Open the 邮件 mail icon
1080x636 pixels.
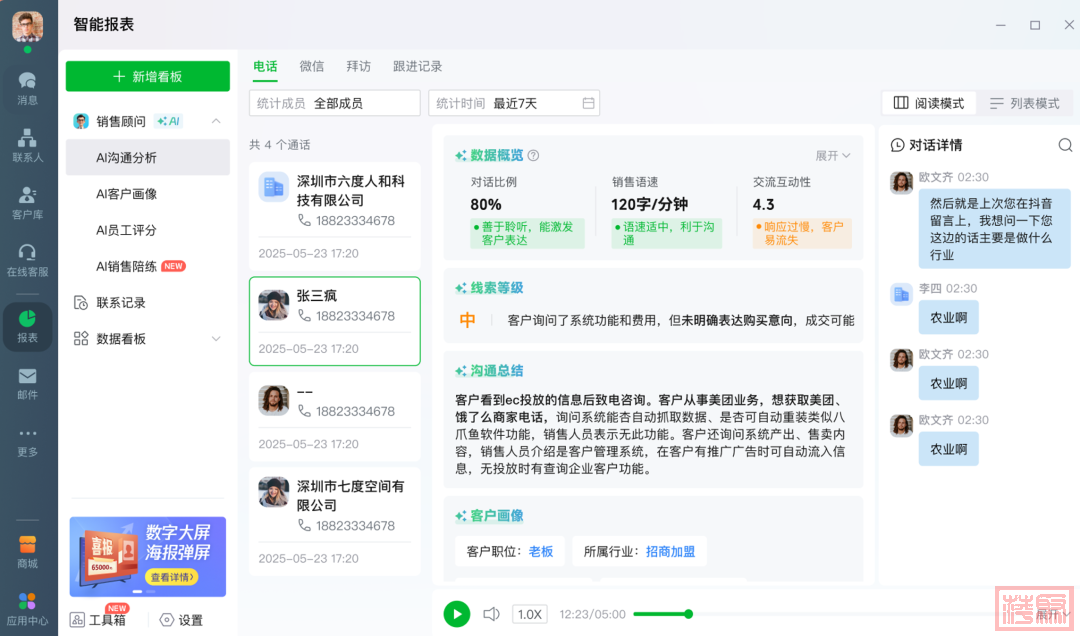tap(27, 382)
